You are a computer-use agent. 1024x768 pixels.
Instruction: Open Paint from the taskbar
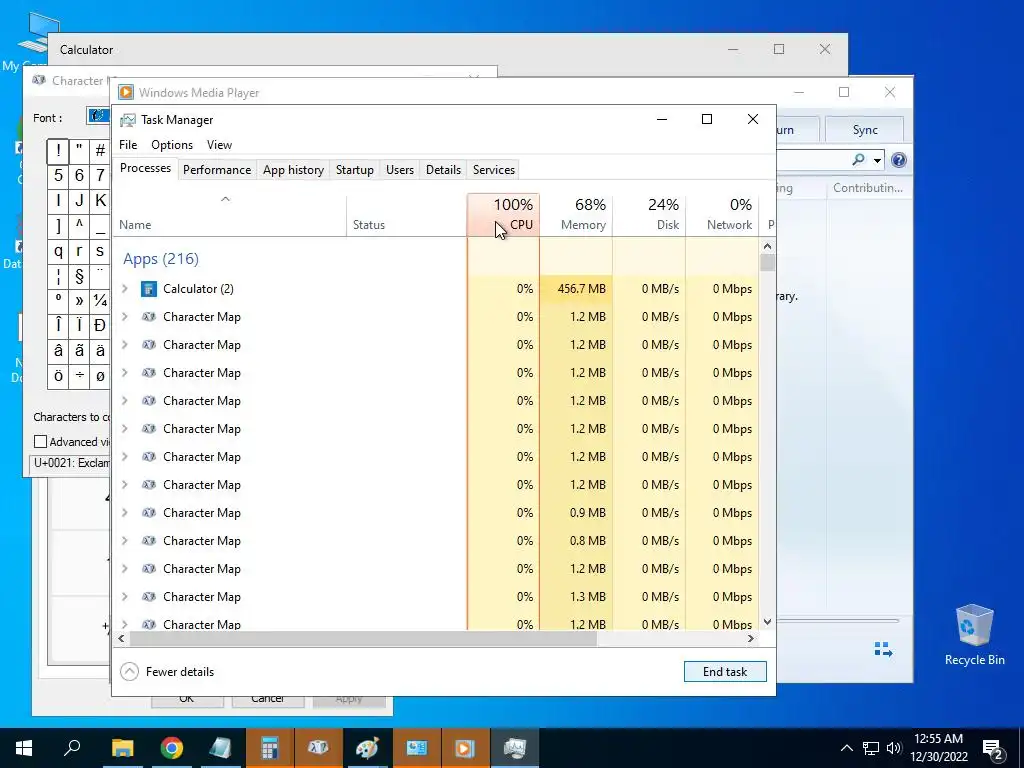tap(367, 748)
